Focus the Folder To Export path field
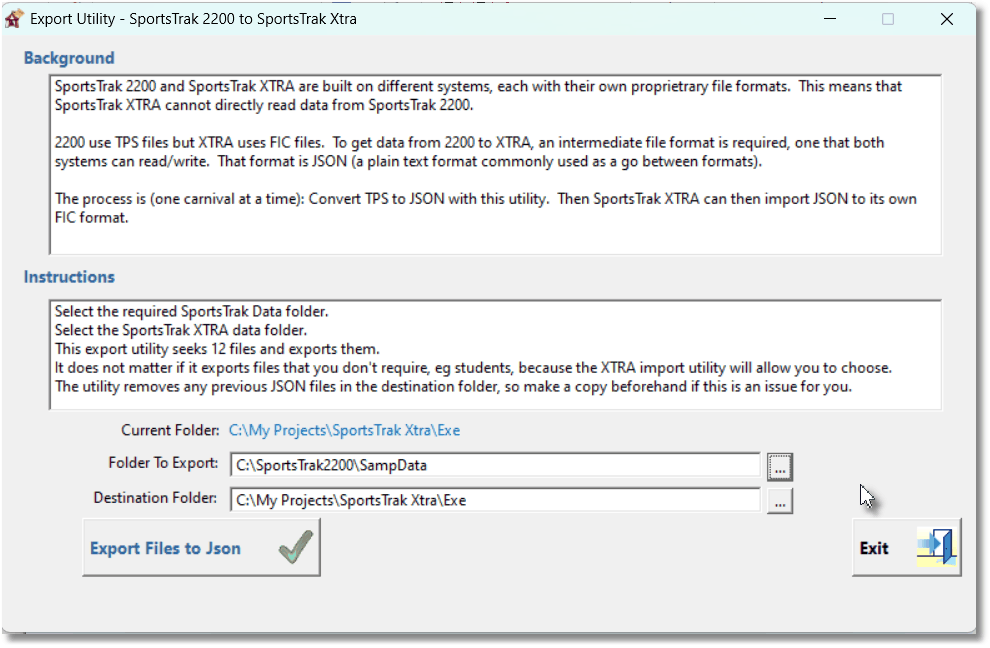This screenshot has width=990, height=648. 495,465
